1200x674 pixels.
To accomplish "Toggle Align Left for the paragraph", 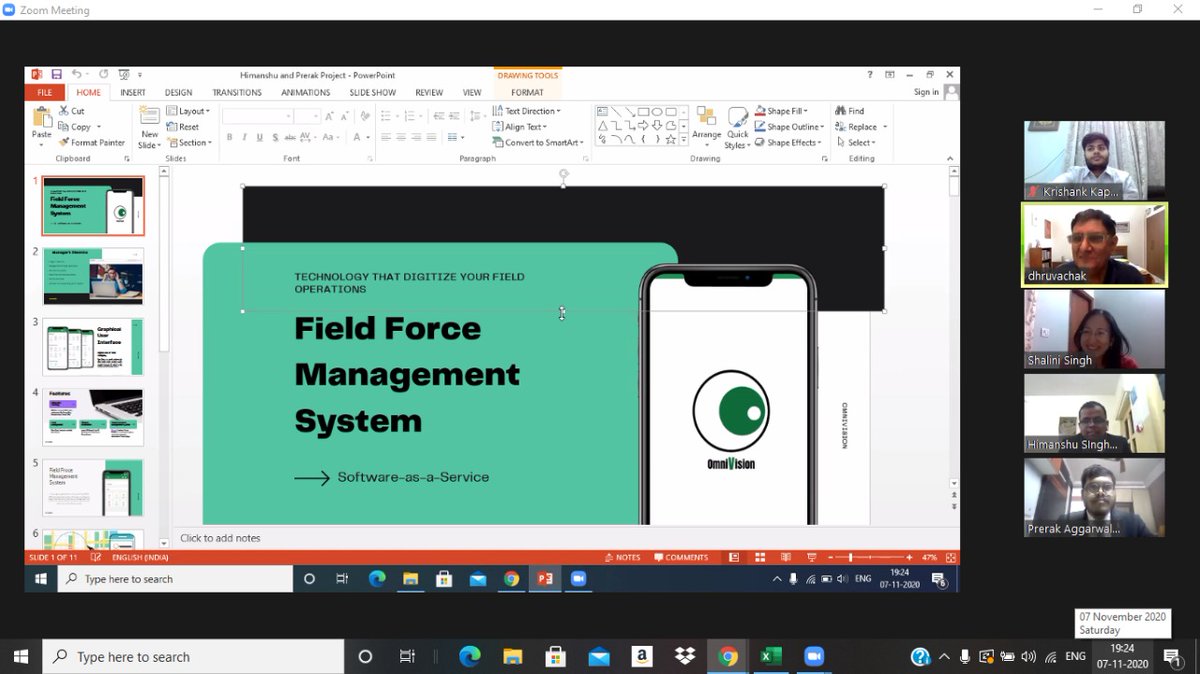I will [x=386, y=137].
